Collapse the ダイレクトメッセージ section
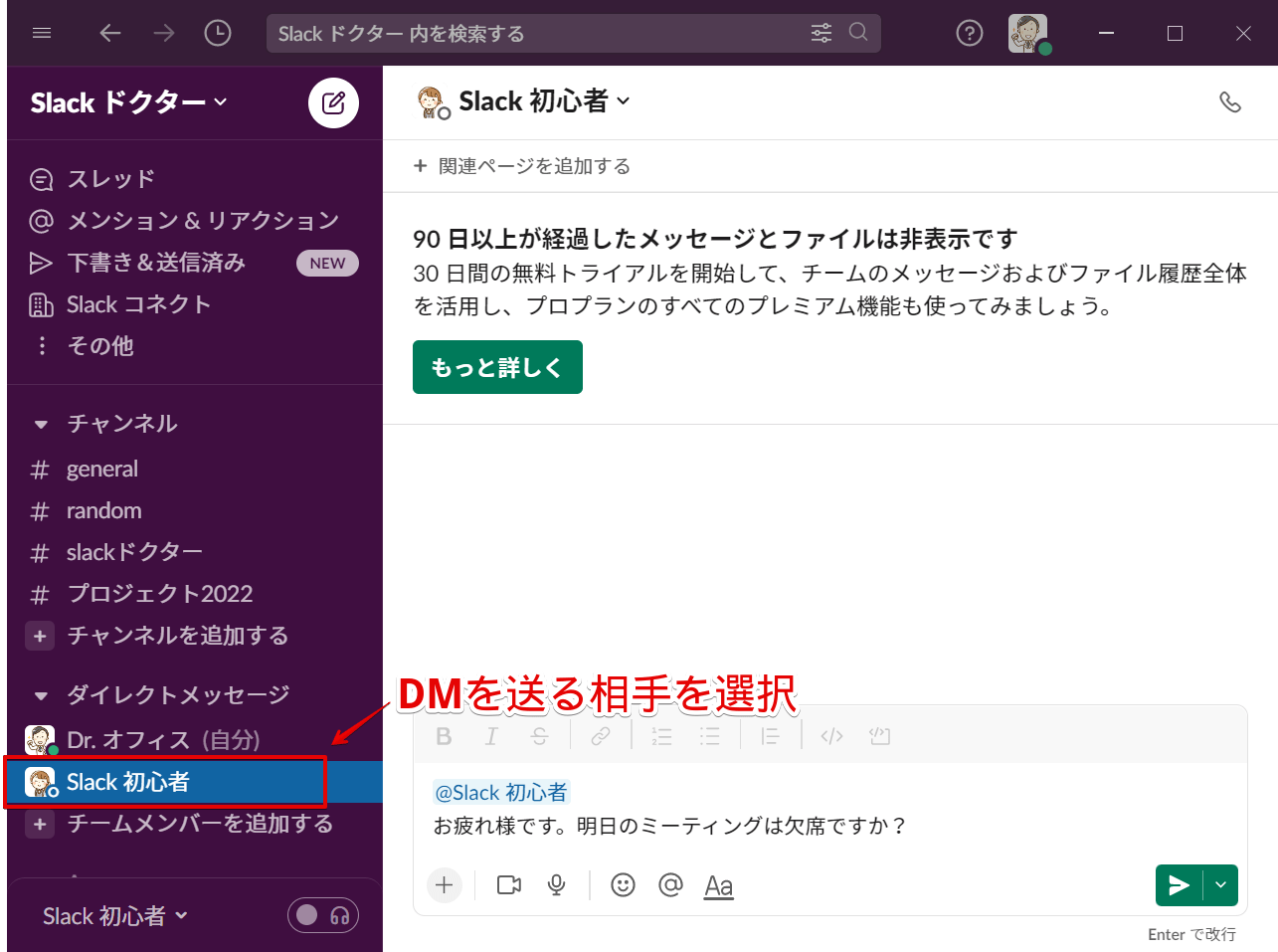 tap(41, 695)
